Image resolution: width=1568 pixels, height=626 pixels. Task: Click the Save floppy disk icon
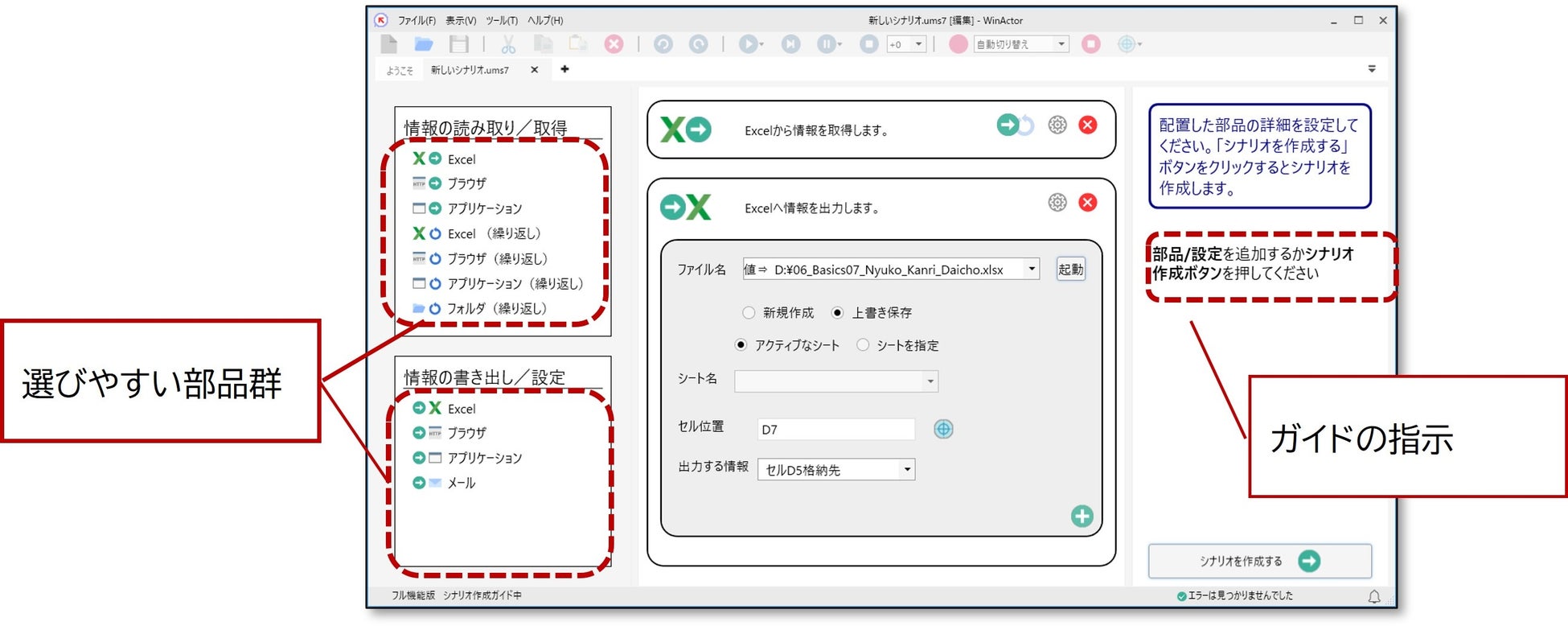[459, 44]
